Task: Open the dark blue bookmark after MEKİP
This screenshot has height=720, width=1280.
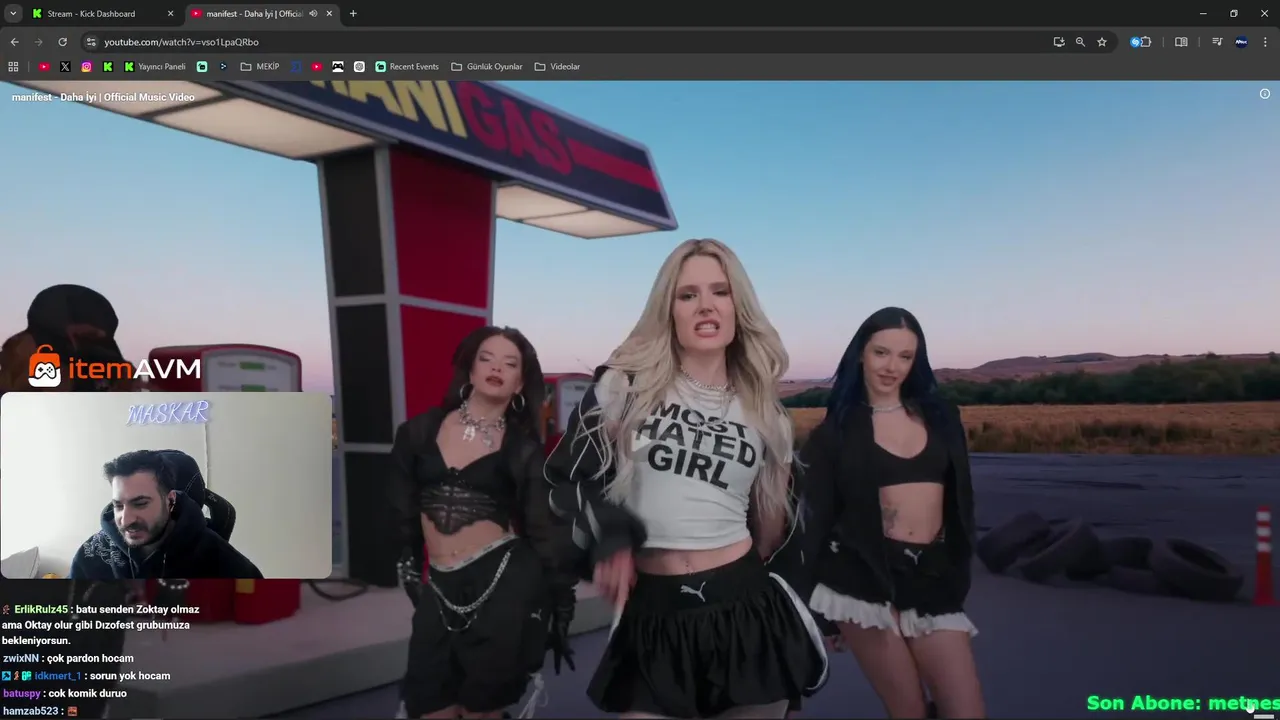Action: (x=296, y=66)
